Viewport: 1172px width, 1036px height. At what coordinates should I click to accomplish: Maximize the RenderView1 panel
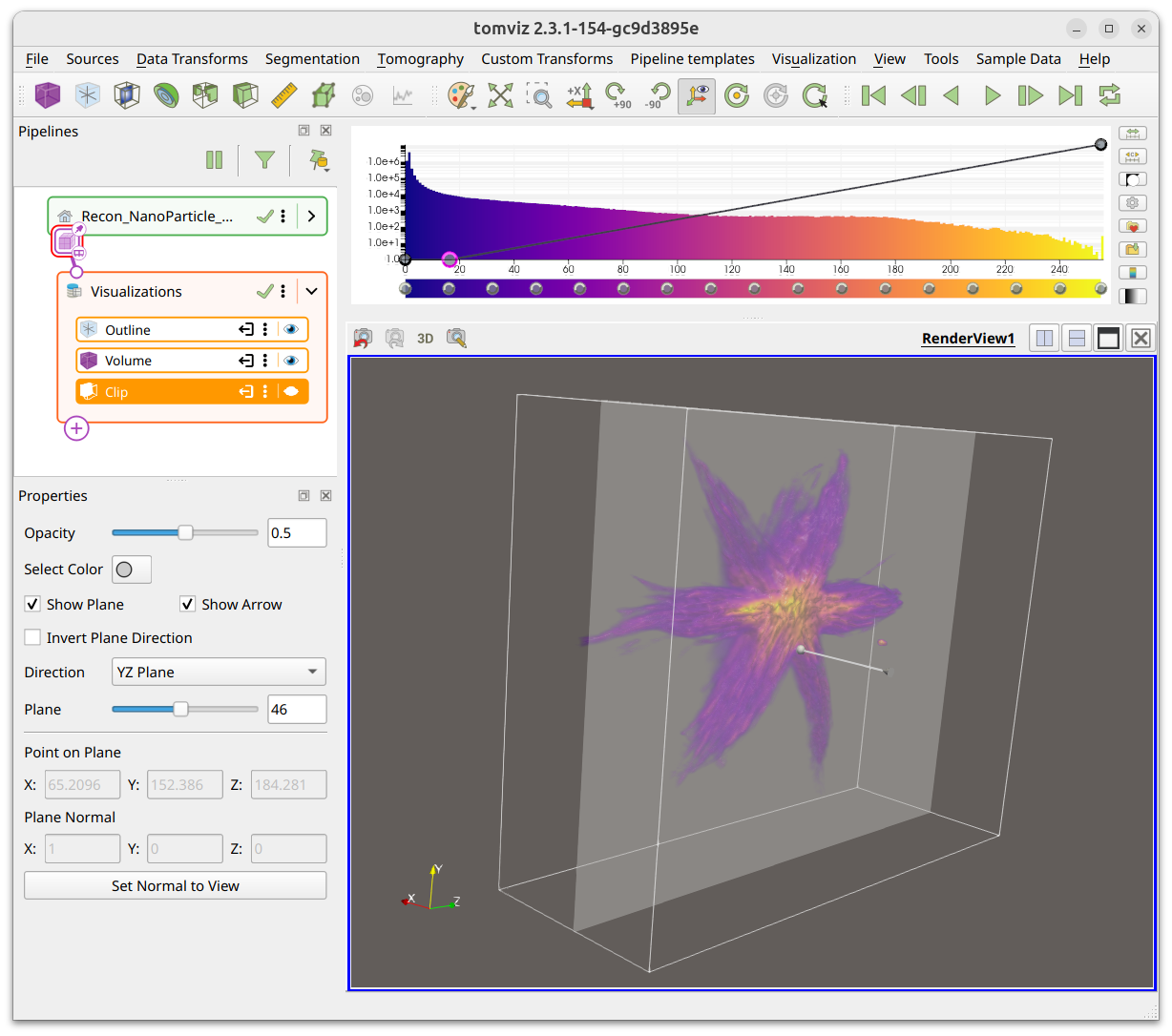coord(1108,338)
